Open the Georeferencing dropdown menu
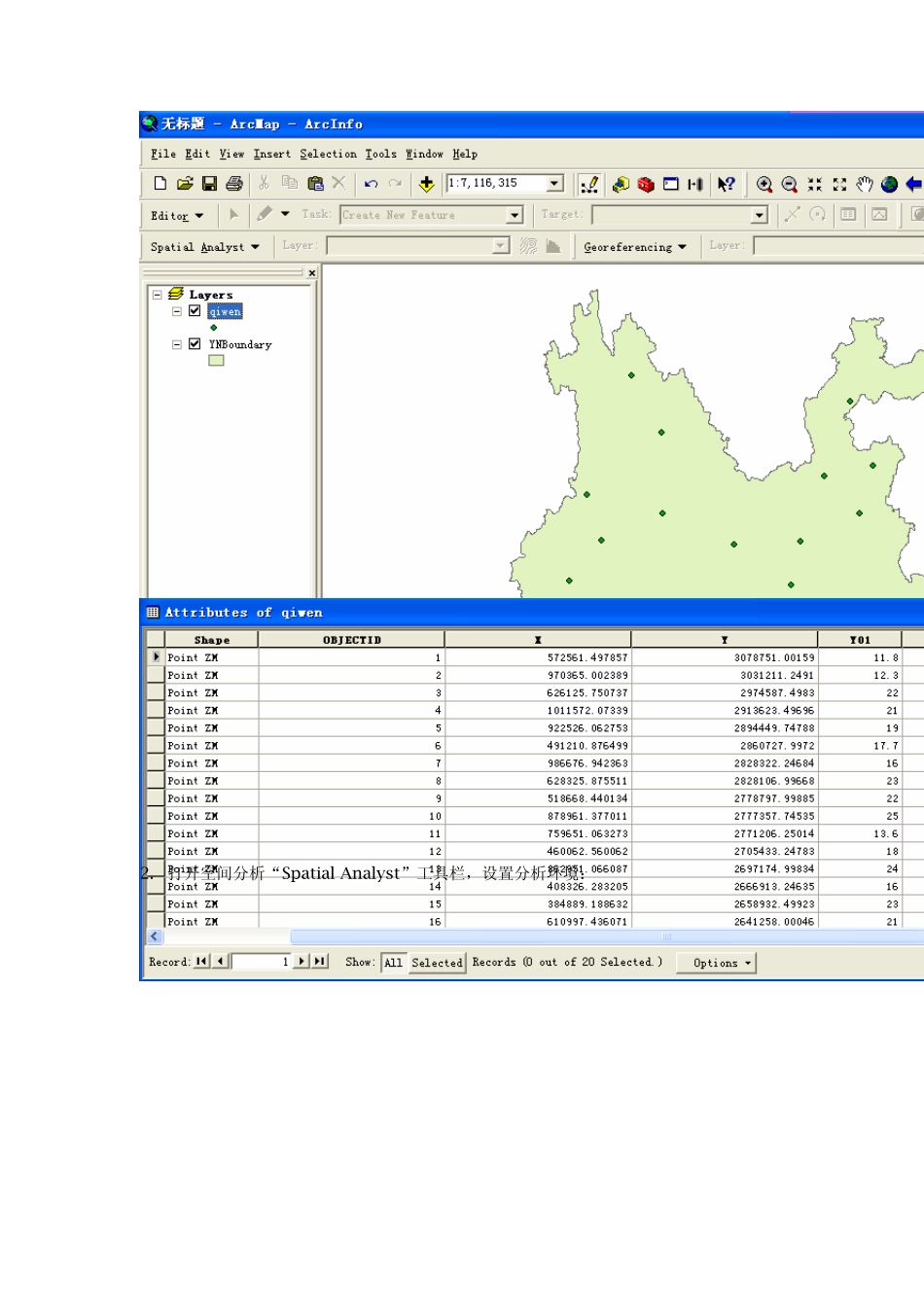 (635, 247)
